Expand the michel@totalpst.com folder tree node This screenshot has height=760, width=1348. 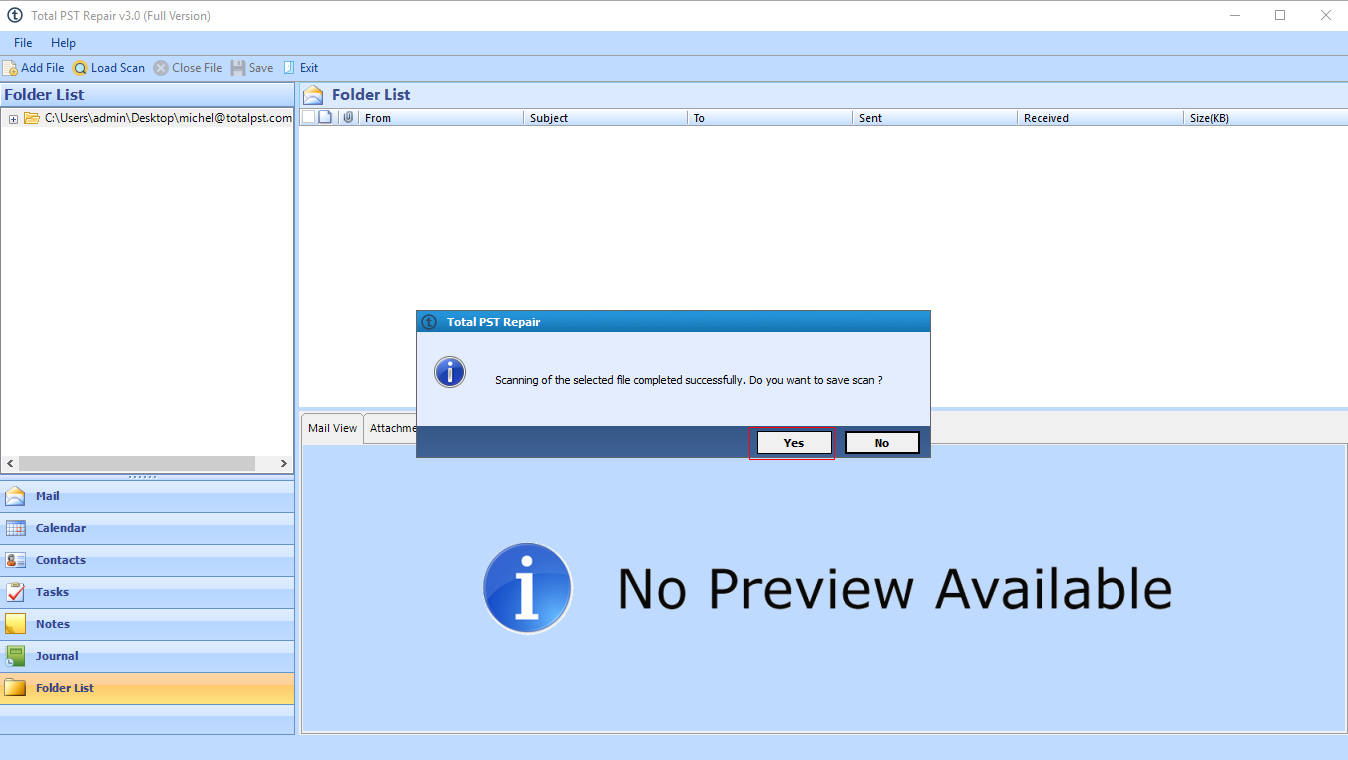pyautogui.click(x=14, y=119)
